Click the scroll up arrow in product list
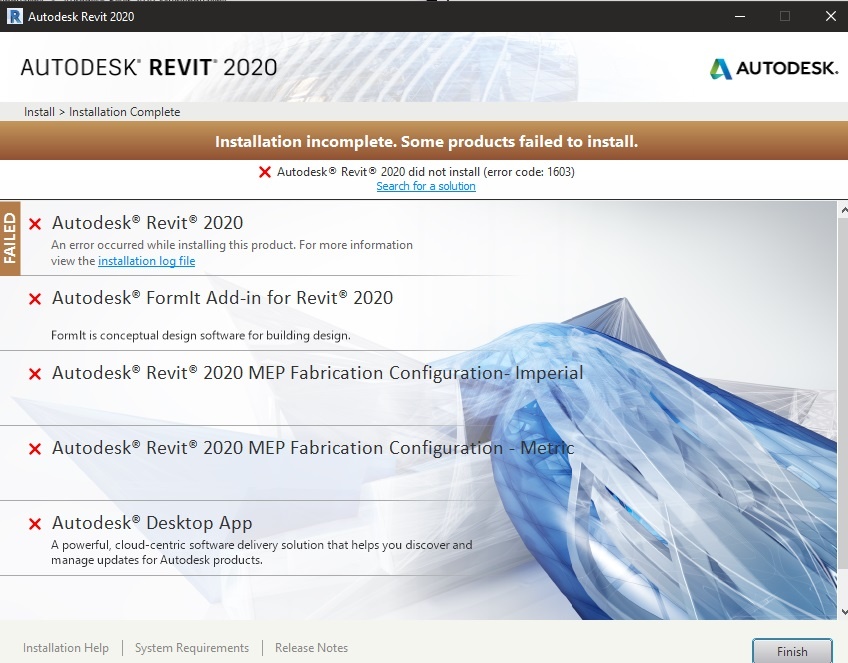Image resolution: width=848 pixels, height=663 pixels. coord(843,210)
